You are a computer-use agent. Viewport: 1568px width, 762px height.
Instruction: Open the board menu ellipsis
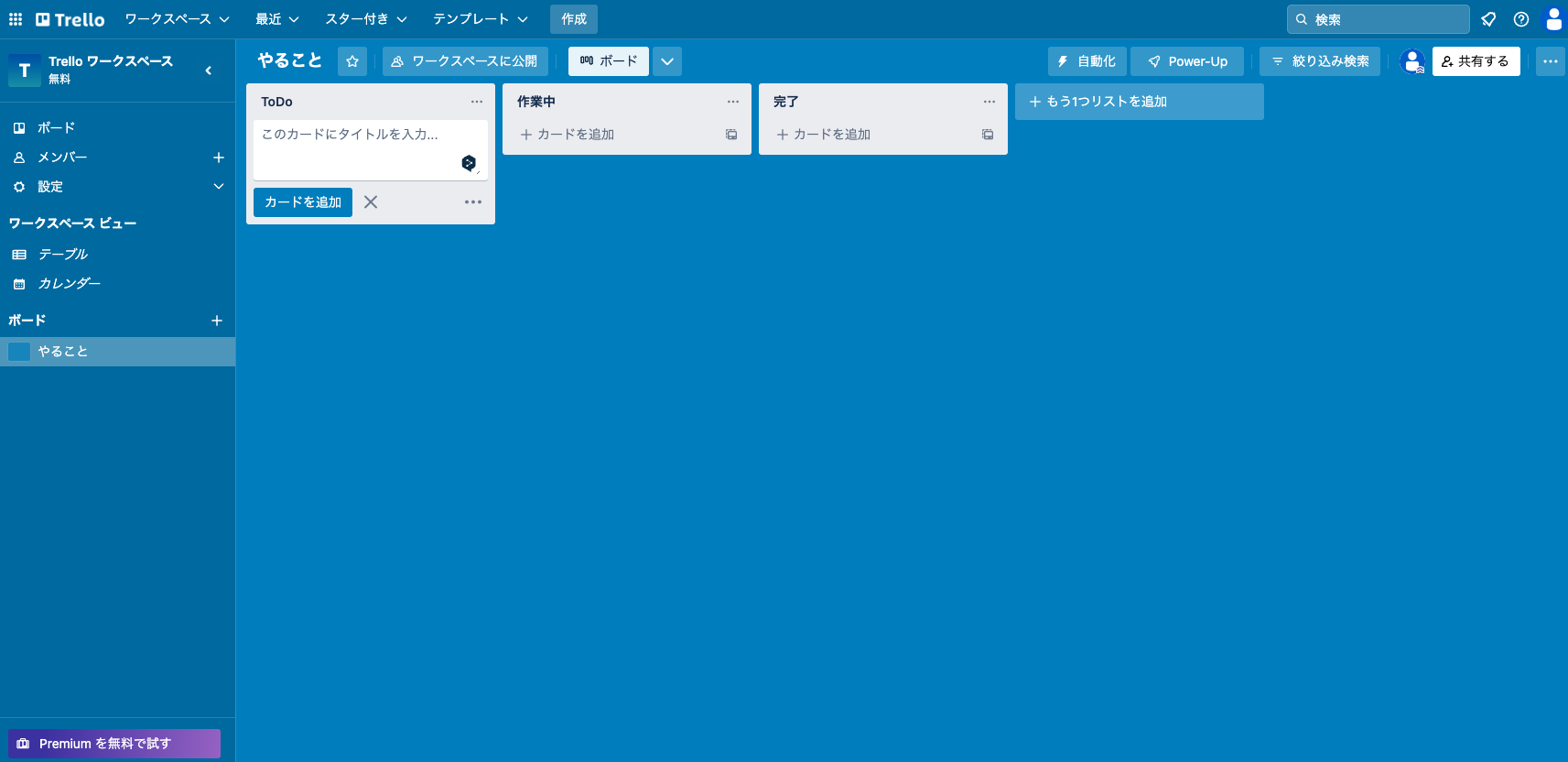point(1551,61)
